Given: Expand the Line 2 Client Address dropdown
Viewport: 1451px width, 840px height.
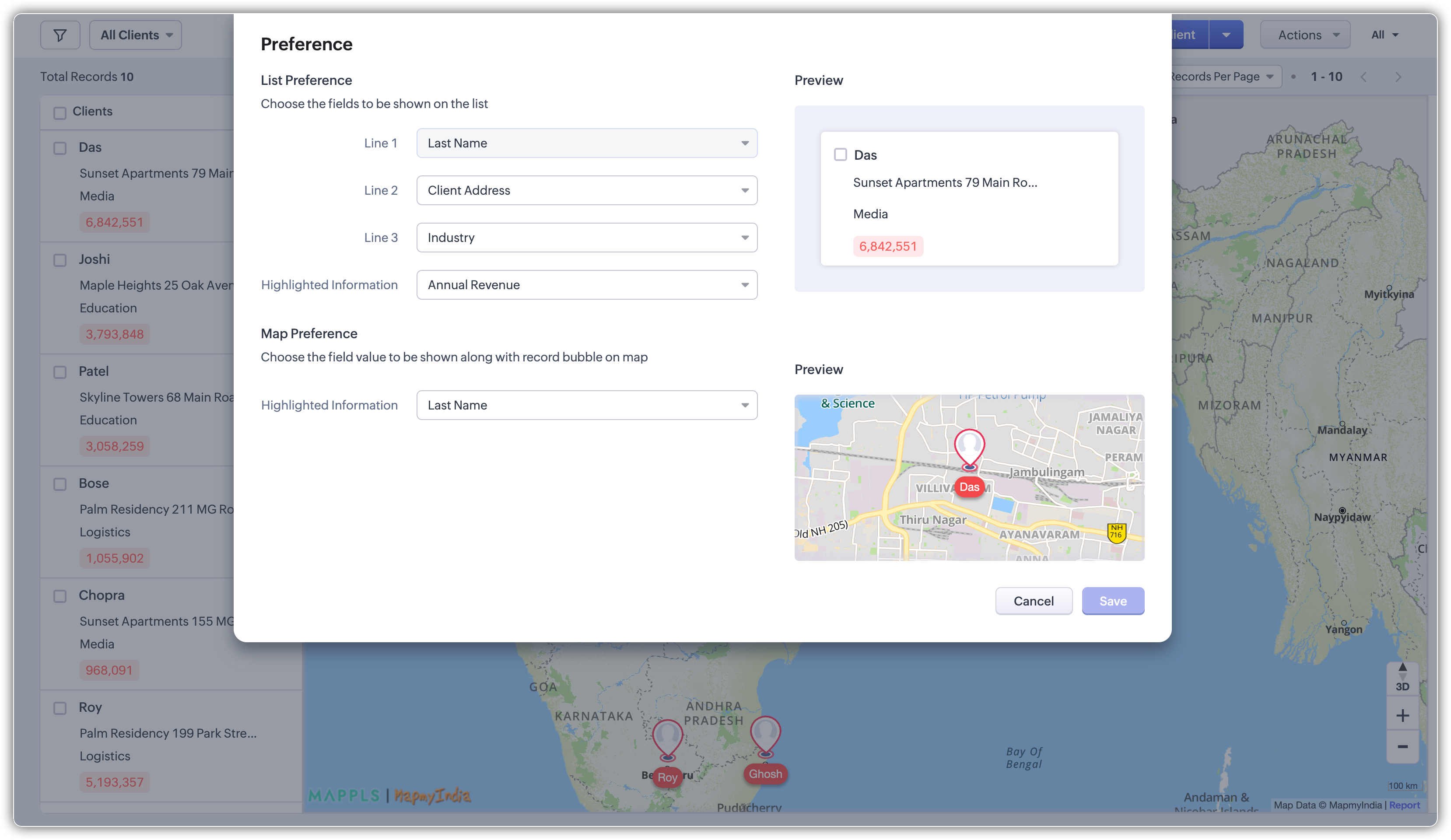Looking at the screenshot, I should click(586, 190).
